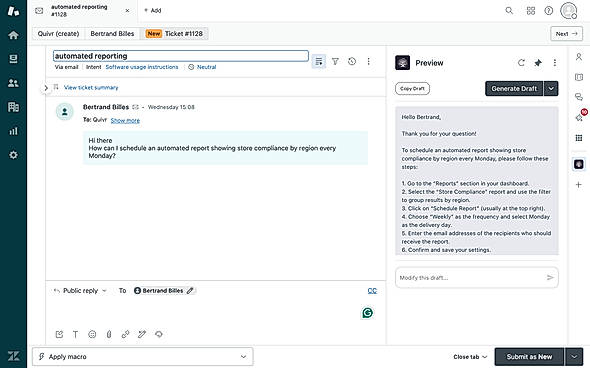Open Submit as New status arrow
Image resolution: width=590 pixels, height=368 pixels.
(x=574, y=357)
